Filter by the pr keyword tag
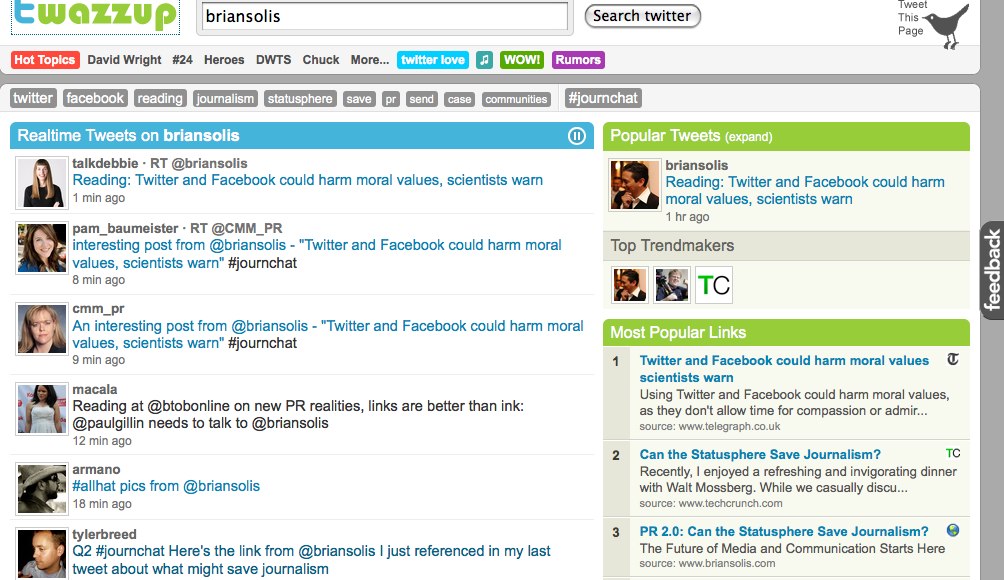Screen dimensions: 1004x580 [x=391, y=99]
